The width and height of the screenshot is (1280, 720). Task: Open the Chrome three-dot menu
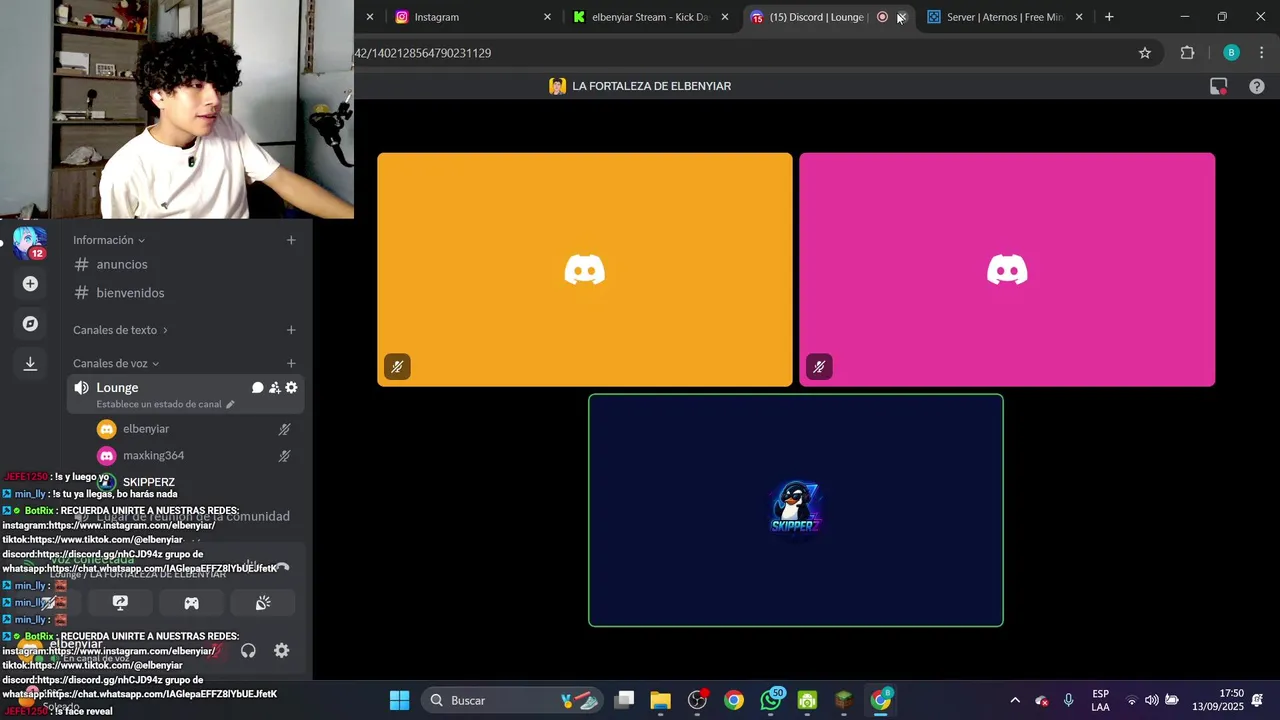coord(1261,53)
